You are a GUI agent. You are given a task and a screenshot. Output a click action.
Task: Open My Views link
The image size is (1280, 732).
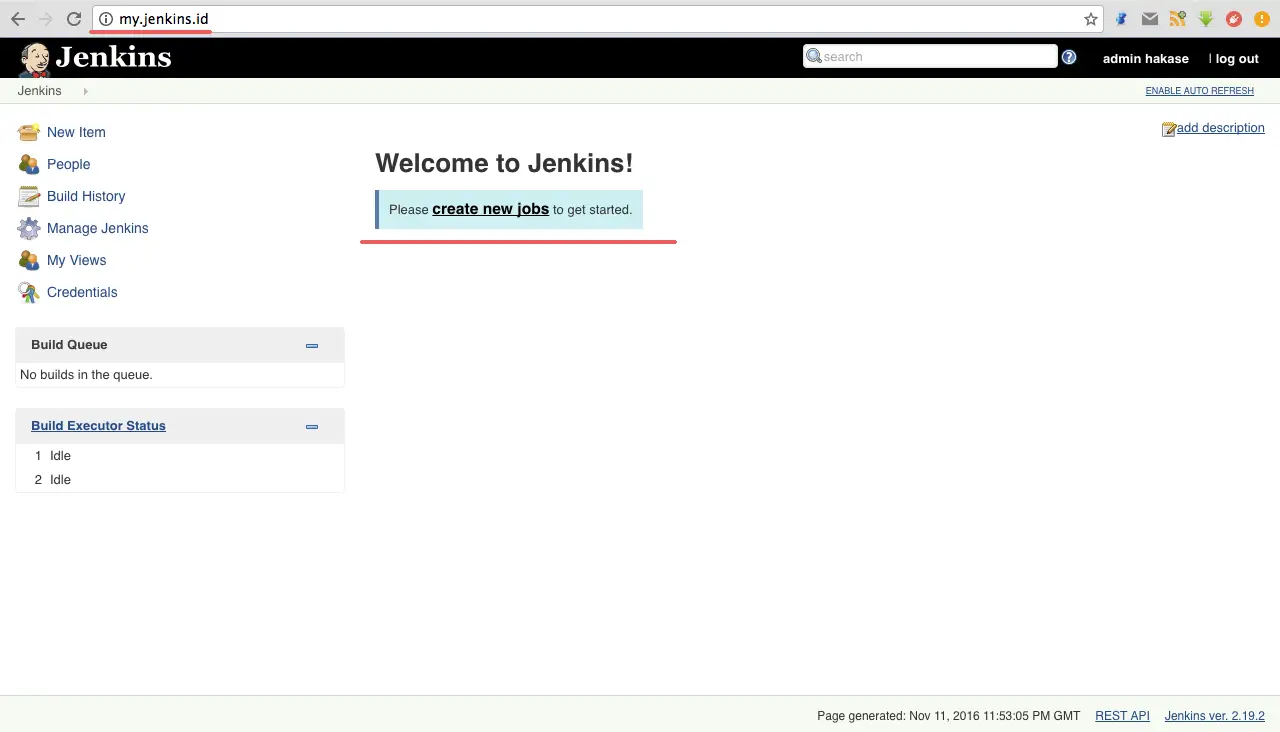pyautogui.click(x=76, y=260)
